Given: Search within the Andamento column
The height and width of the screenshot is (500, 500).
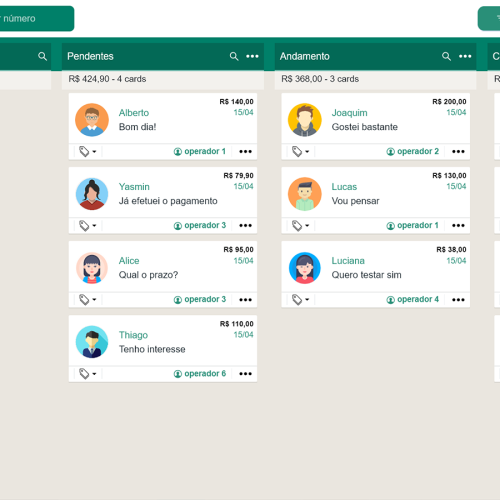Looking at the screenshot, I should point(446,56).
